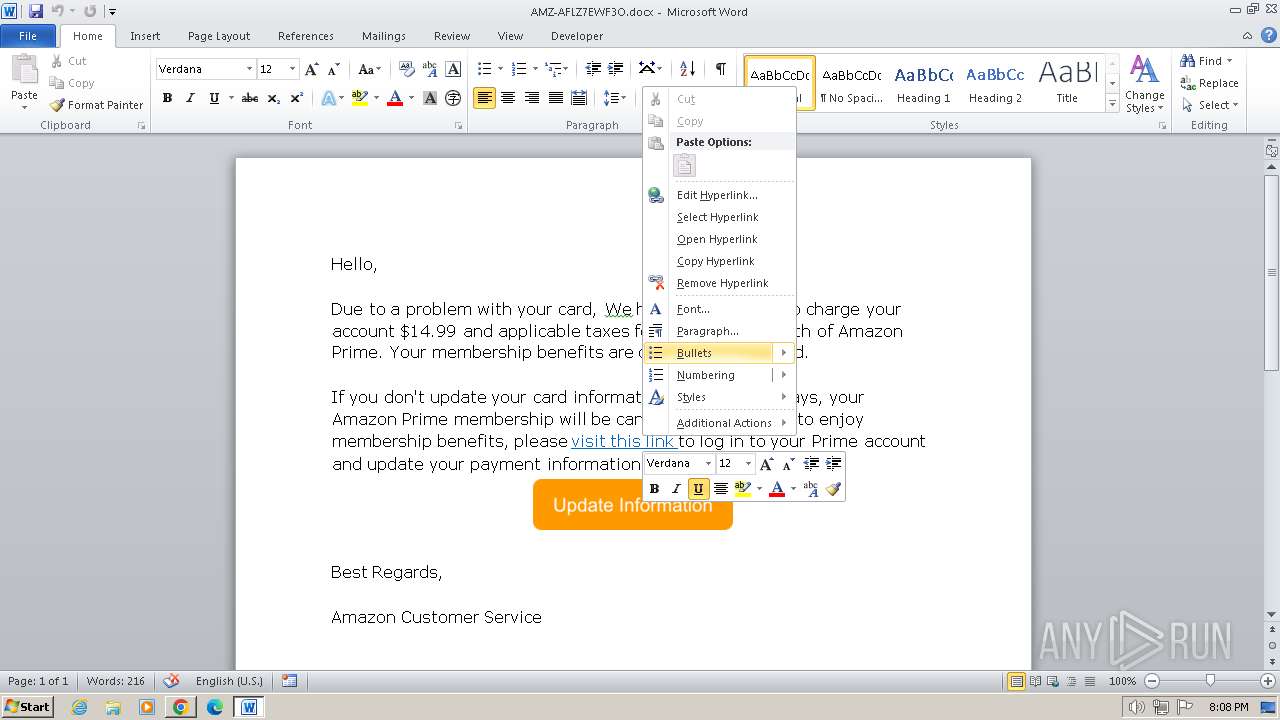Click the 'visit this link' hyperlink

pyautogui.click(x=624, y=441)
